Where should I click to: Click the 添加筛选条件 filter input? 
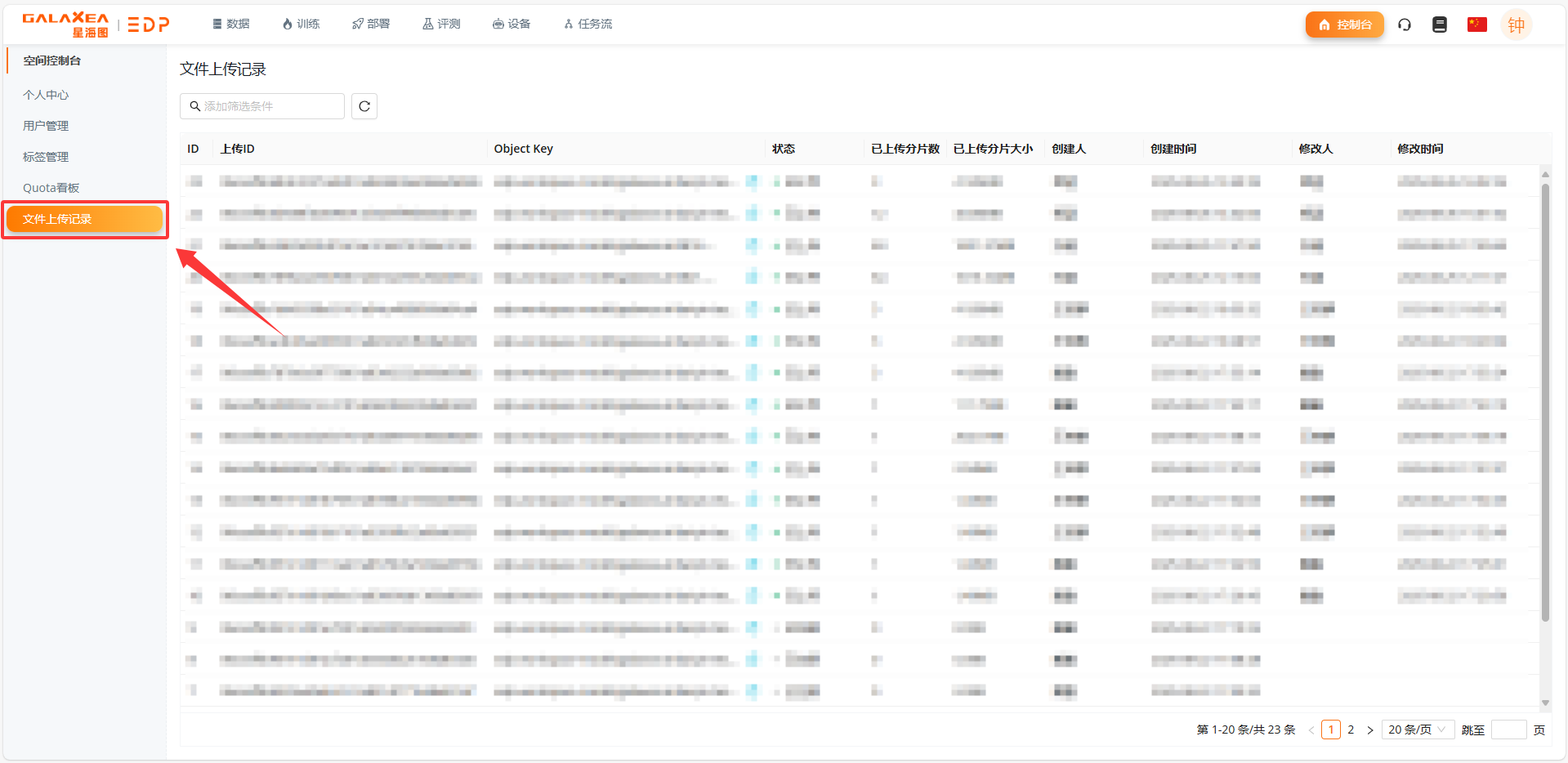pyautogui.click(x=262, y=106)
